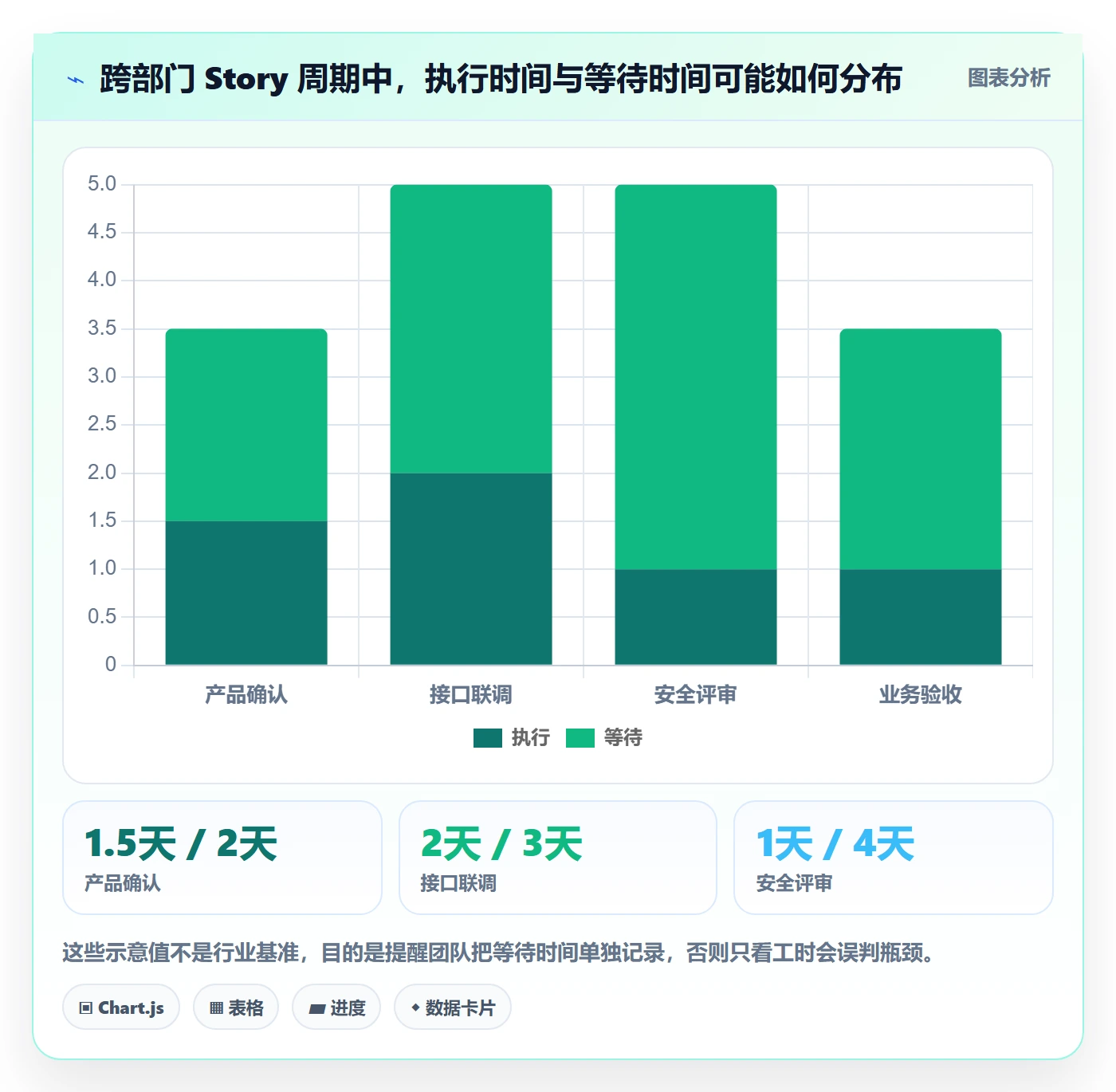Screen dimensions: 1116x1092
Task: Select the Chart.js tag chip
Action: 121,1008
